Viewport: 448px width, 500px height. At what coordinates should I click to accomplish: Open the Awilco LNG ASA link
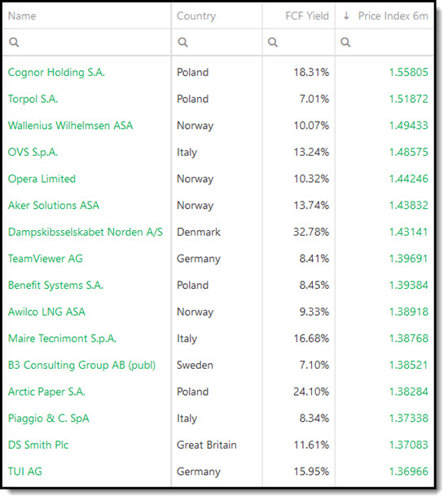click(47, 312)
